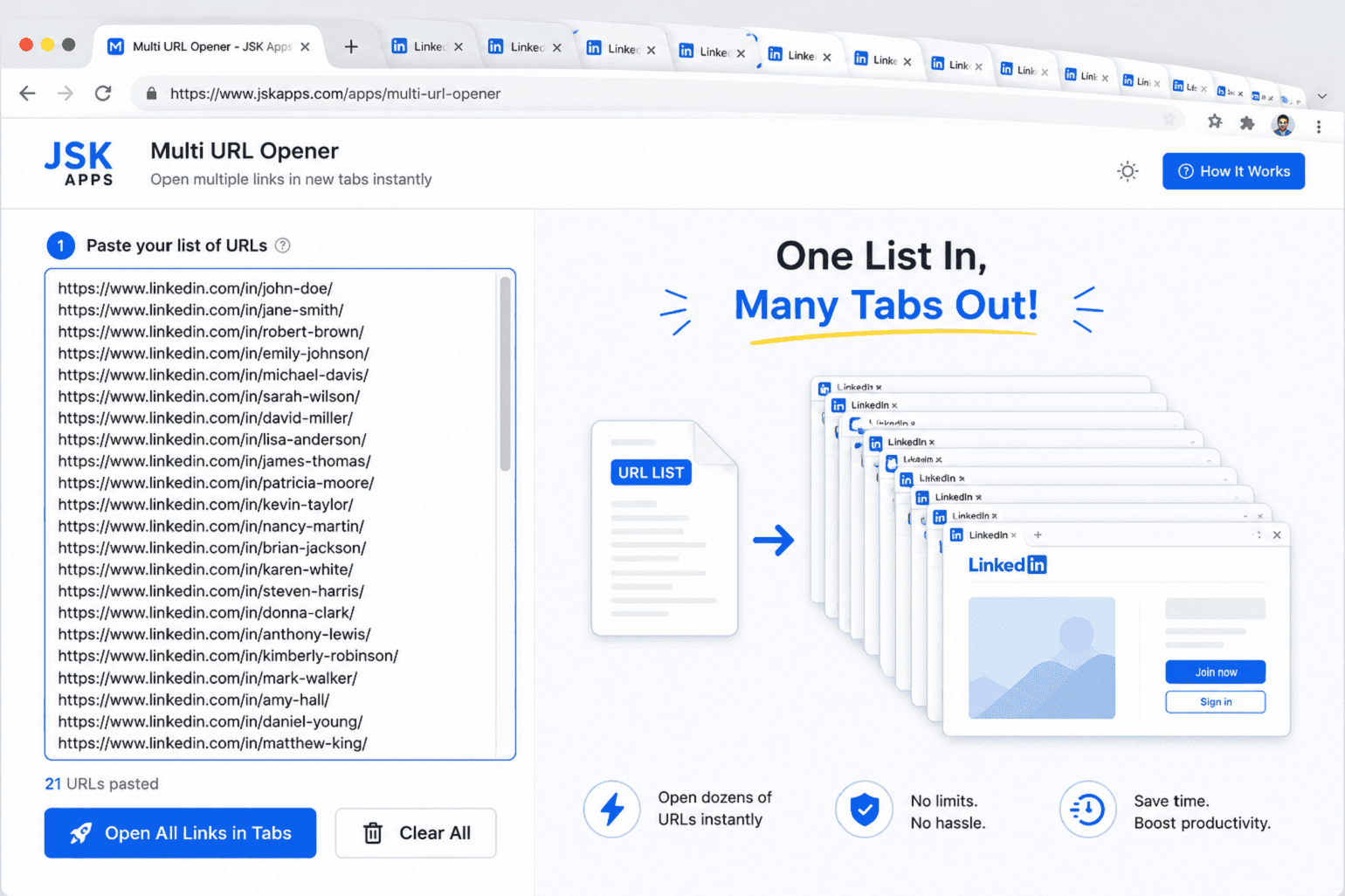Click the URL LIST document illustration
Screen dimensions: 1345x896
(665, 528)
